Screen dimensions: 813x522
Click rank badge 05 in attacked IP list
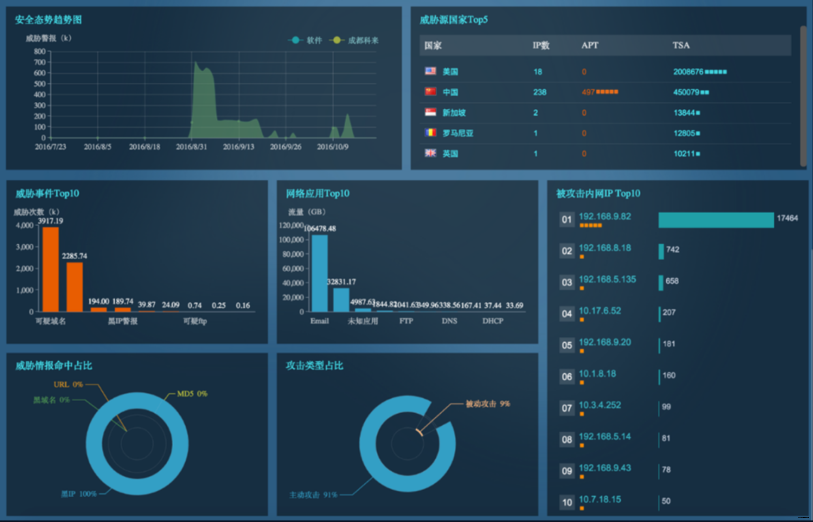pos(567,345)
